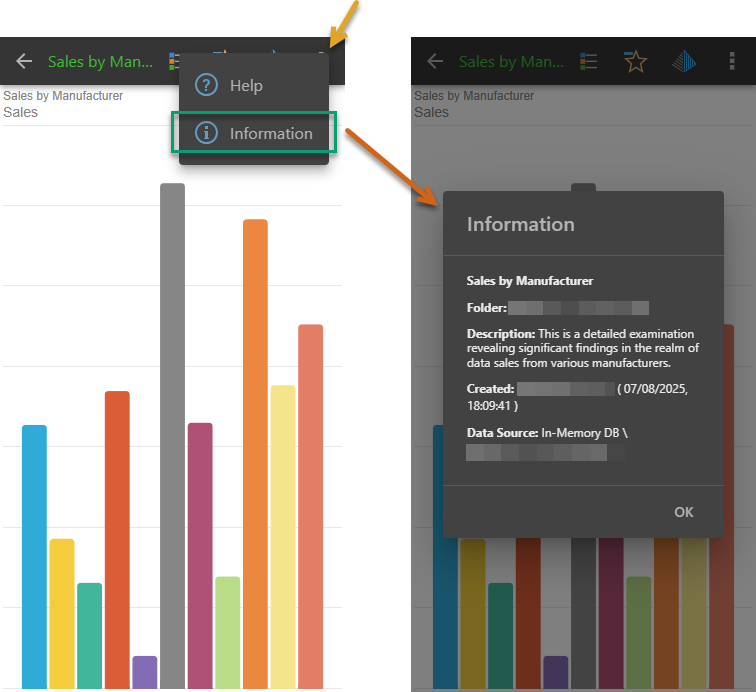The height and width of the screenshot is (692, 756).
Task: Click the salmon bar at the left chart's right edge
Action: [310, 506]
